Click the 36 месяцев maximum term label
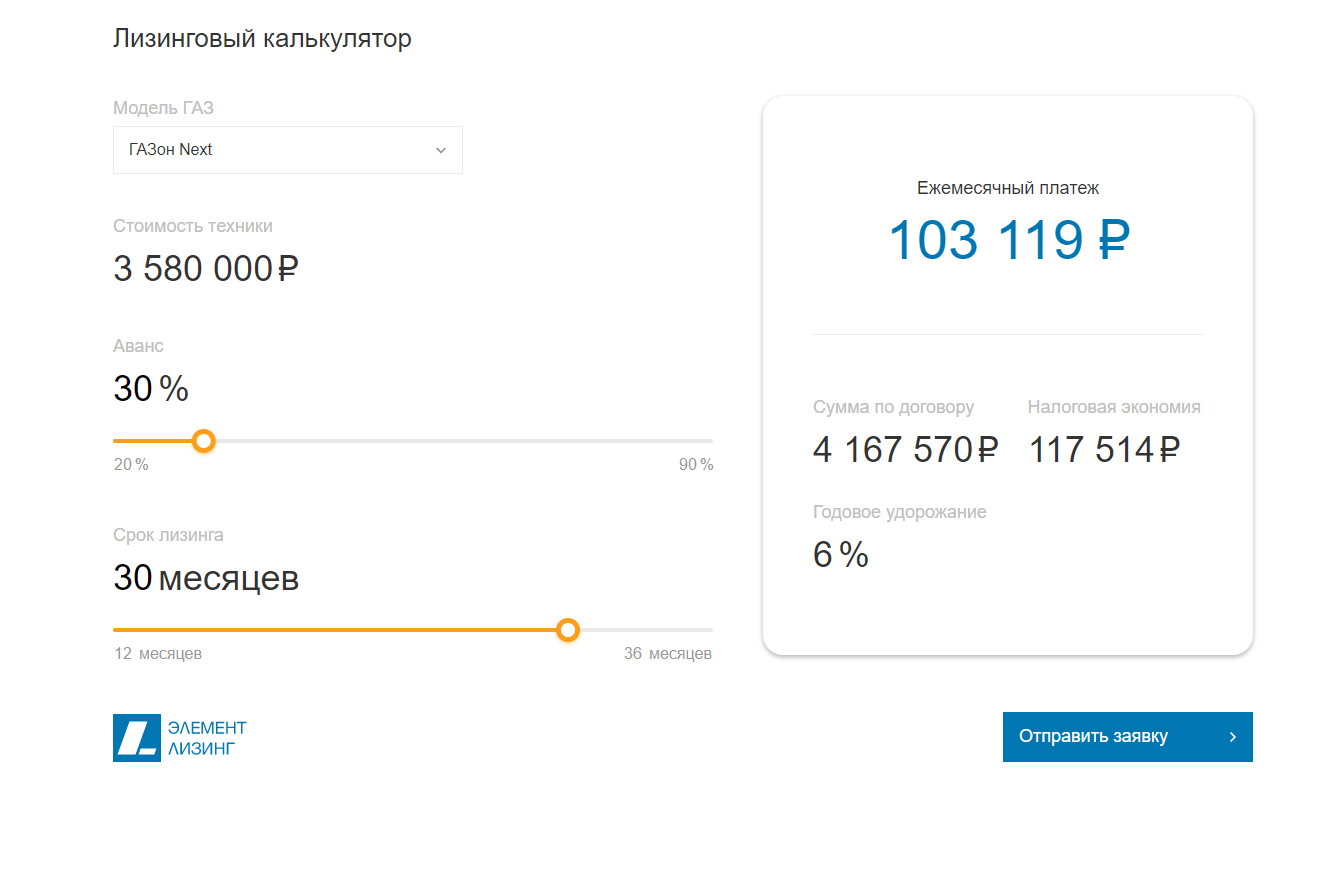The width and height of the screenshot is (1336, 893). coord(667,654)
